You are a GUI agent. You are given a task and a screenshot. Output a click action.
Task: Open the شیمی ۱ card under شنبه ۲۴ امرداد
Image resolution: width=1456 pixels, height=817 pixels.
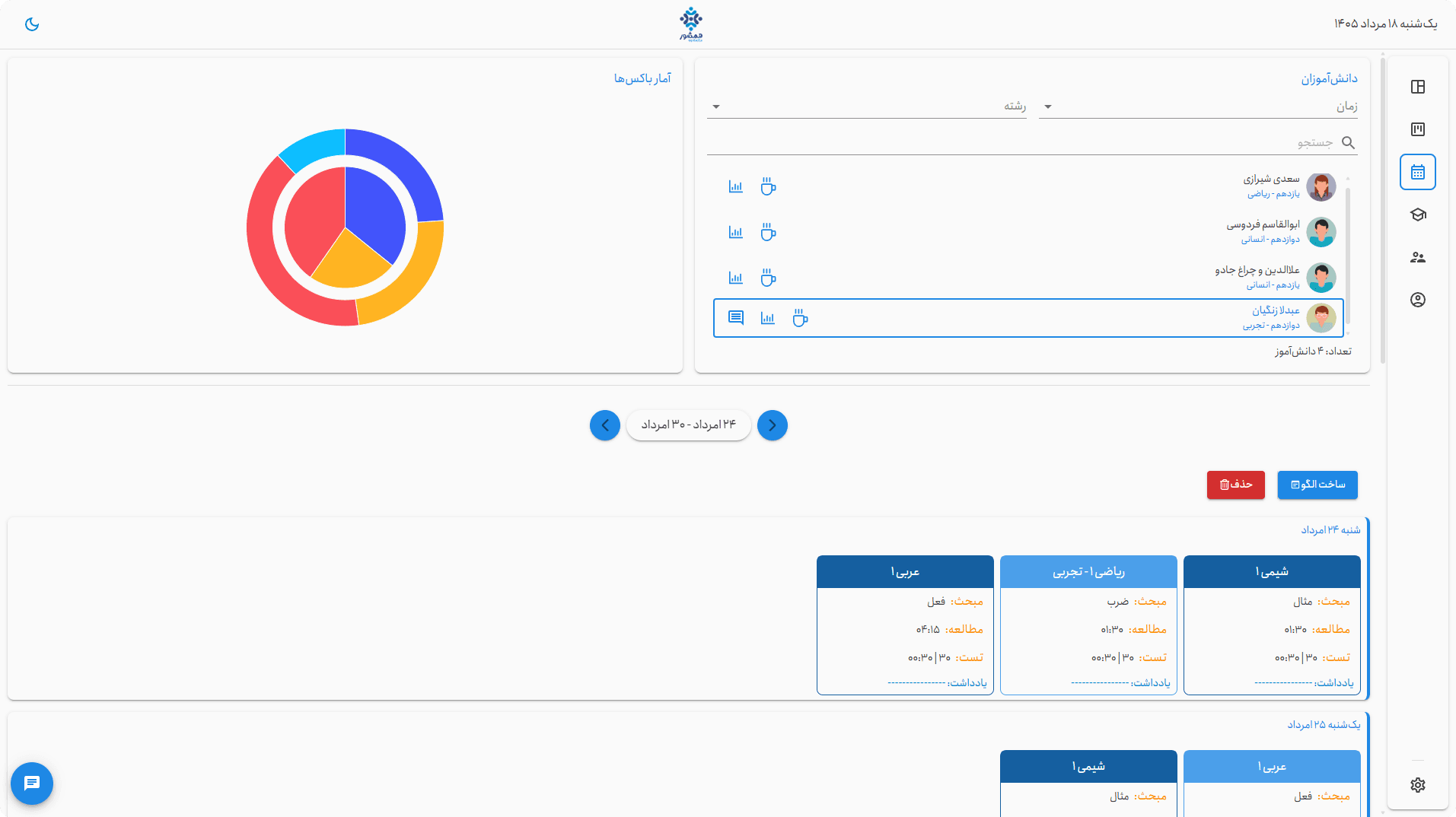(1272, 625)
